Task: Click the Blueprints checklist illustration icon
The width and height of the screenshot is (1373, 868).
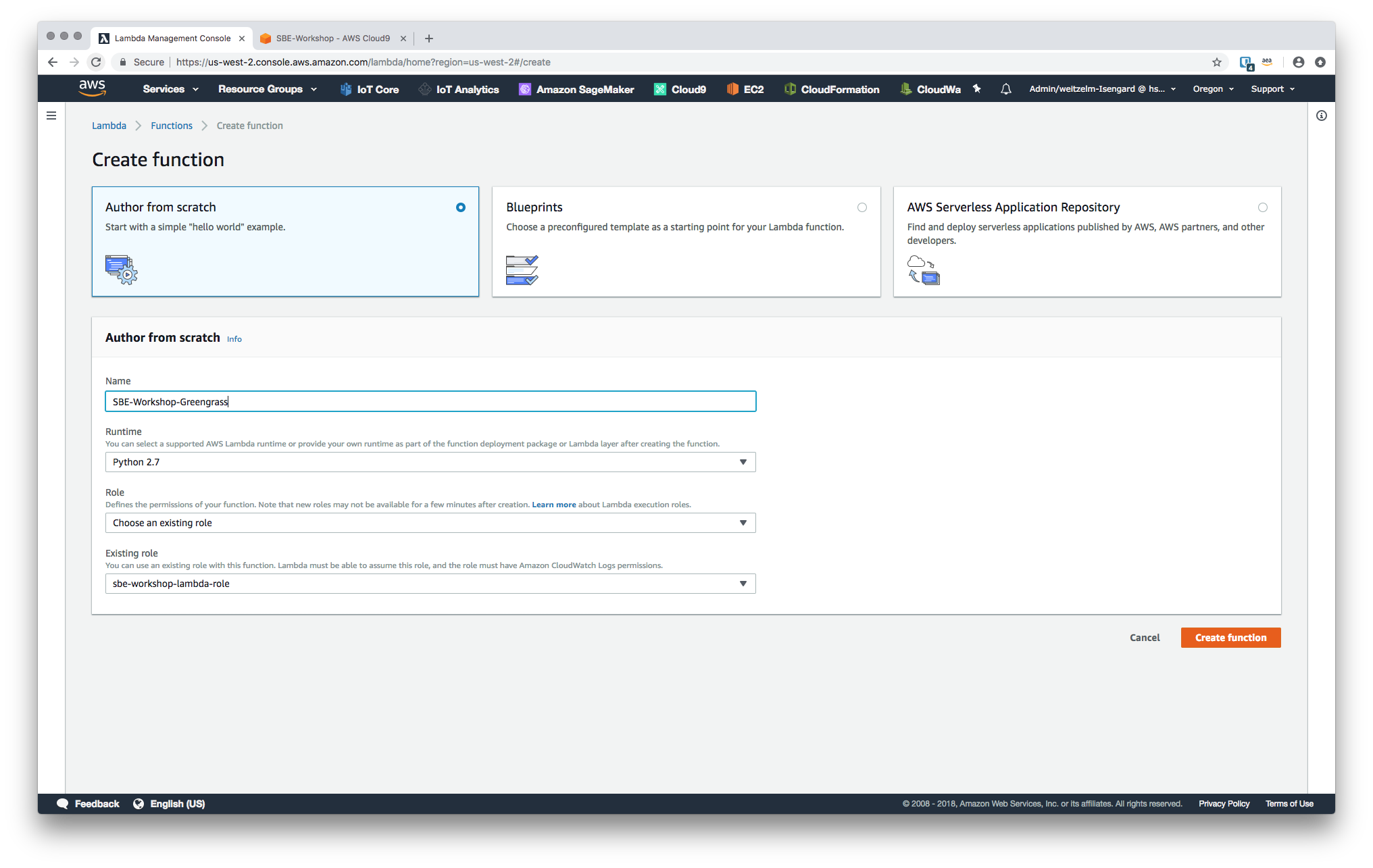Action: point(522,270)
